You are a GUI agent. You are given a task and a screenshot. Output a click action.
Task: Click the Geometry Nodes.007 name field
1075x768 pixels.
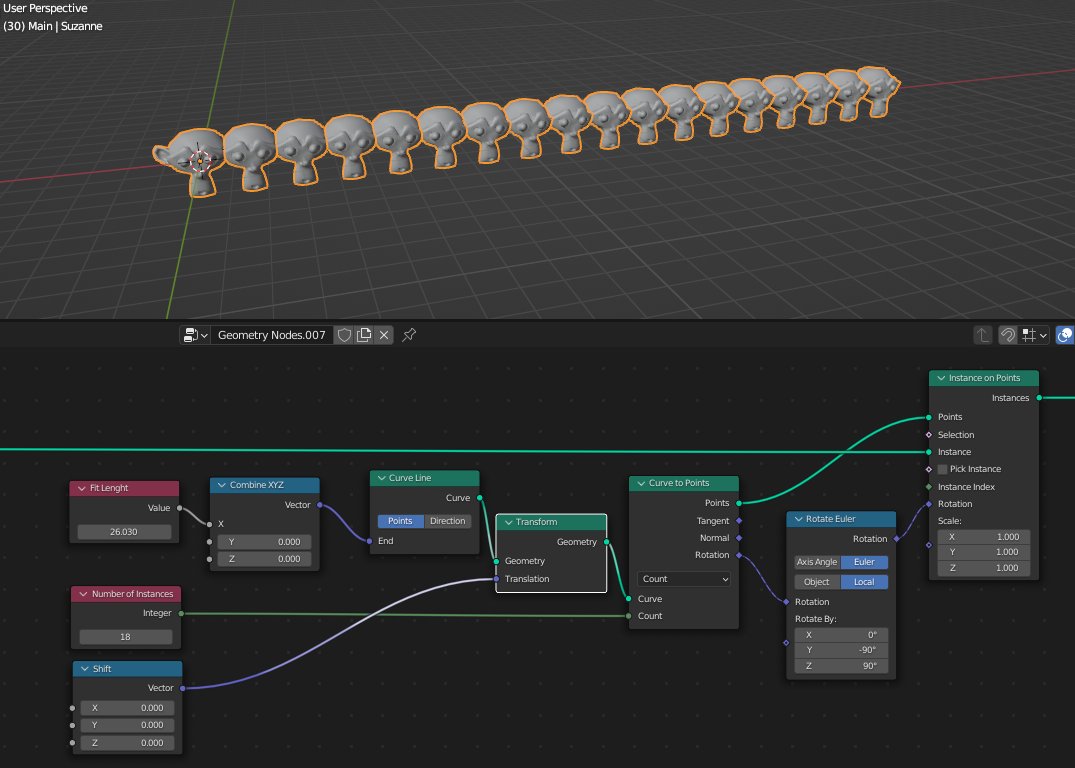pyautogui.click(x=271, y=335)
